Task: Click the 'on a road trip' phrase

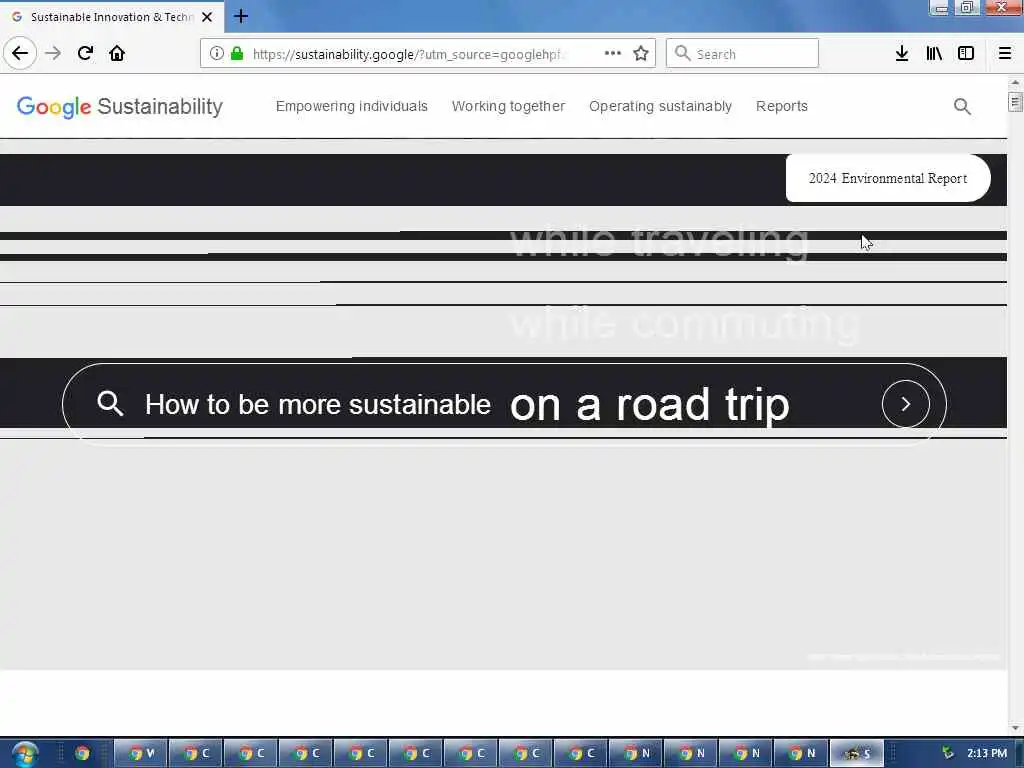Action: click(x=650, y=405)
